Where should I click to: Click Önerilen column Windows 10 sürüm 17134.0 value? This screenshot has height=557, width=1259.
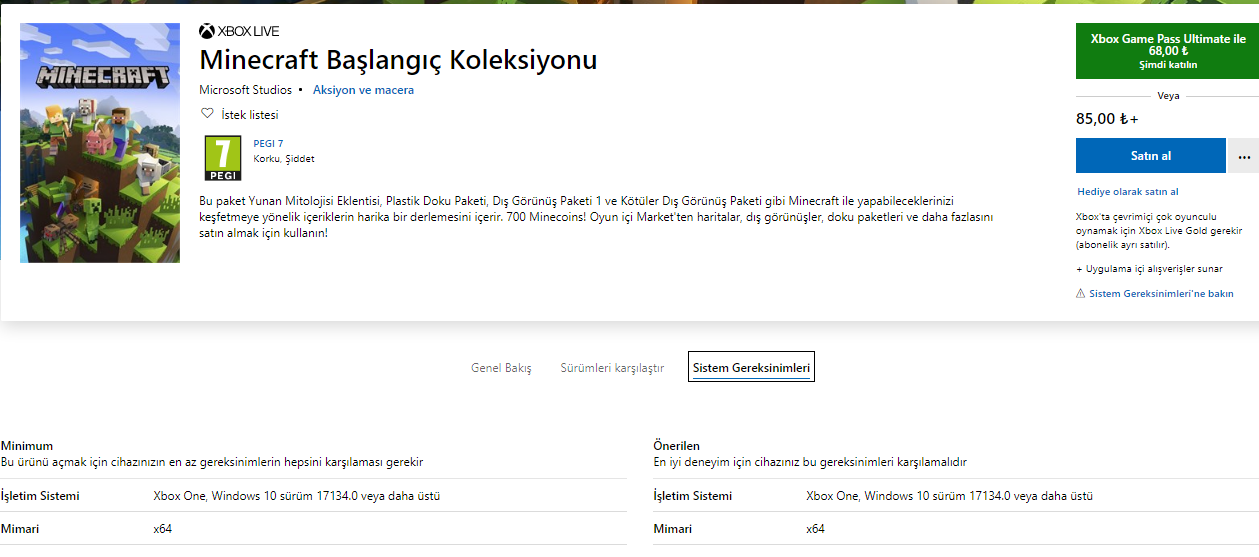tap(950, 496)
